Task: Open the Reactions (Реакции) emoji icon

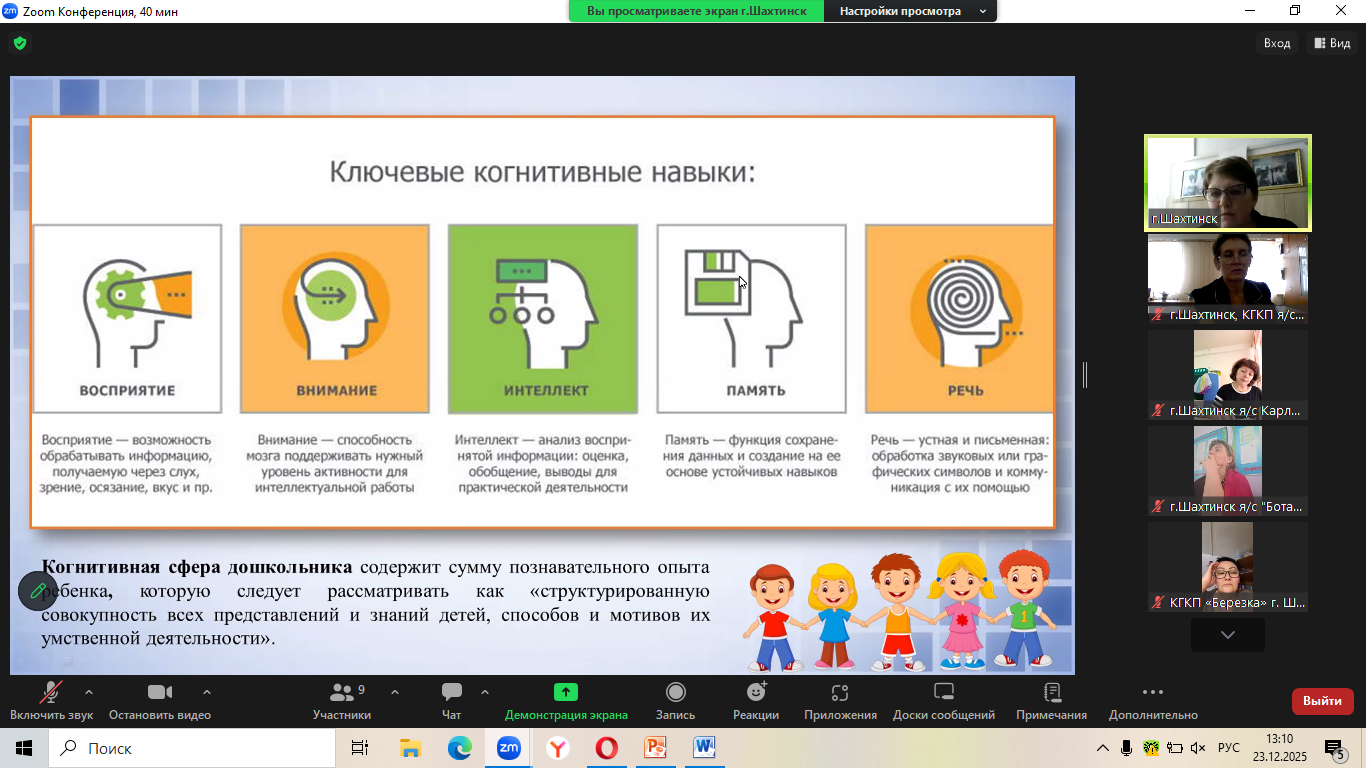Action: [756, 693]
